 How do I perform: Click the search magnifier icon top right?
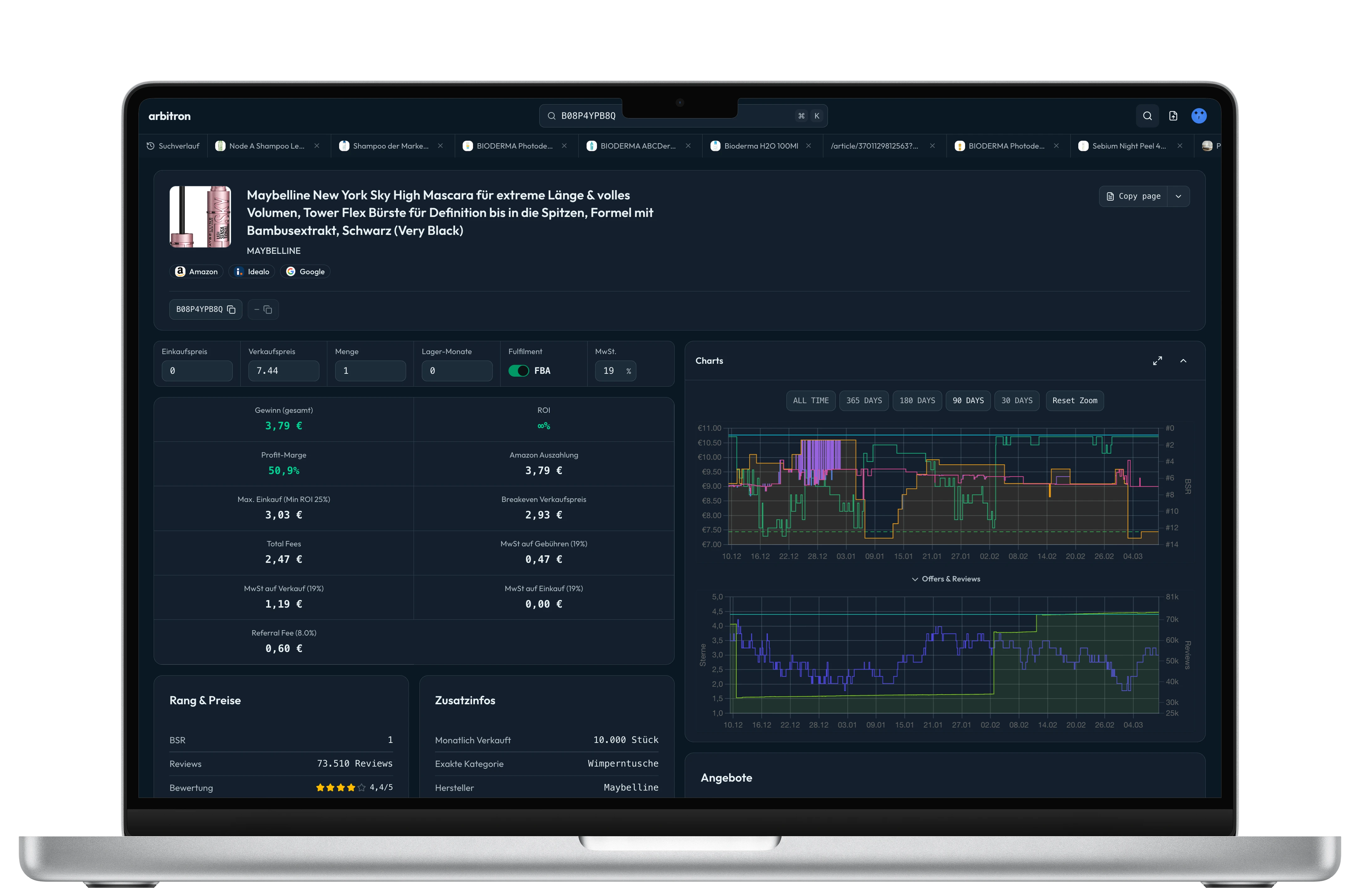[1148, 115]
